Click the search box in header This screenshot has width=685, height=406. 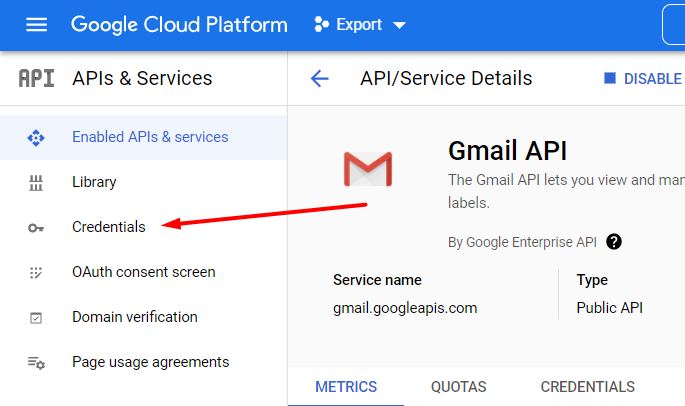674,25
